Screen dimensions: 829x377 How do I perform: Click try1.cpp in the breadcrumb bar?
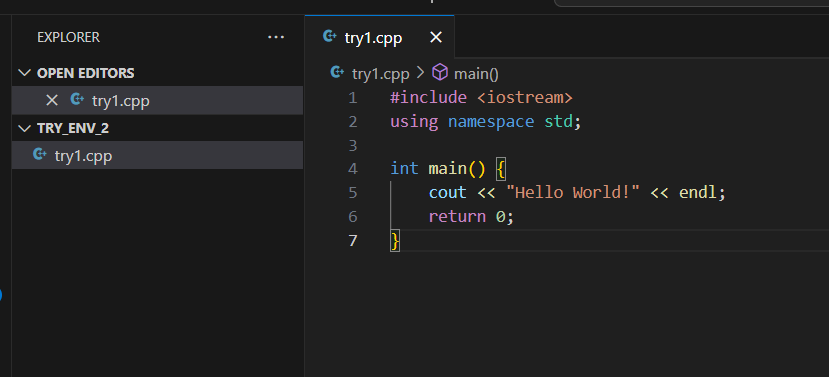[x=381, y=74]
